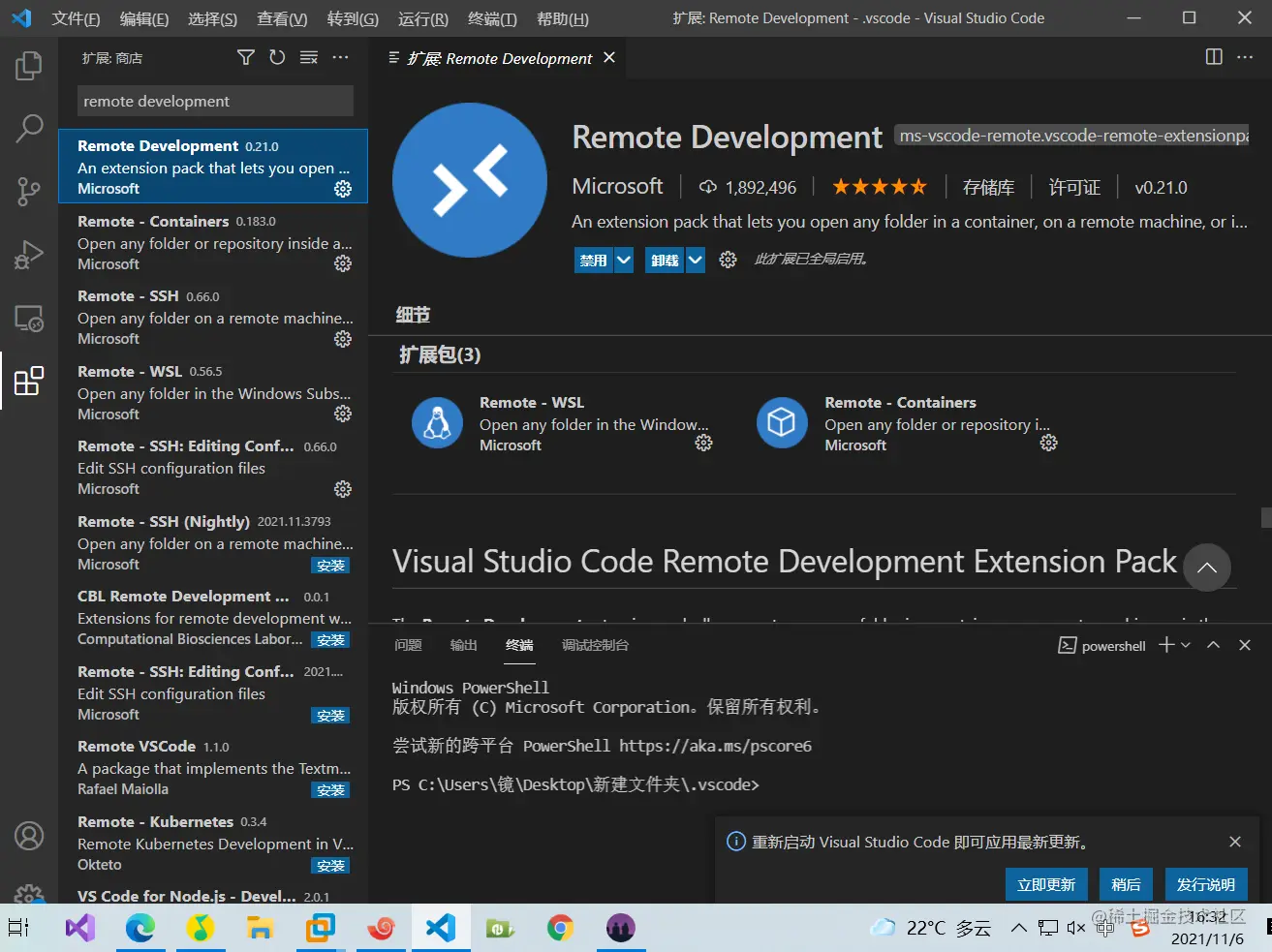Screen dimensions: 1272x952
Task: Open the Accounts icon in activity bar
Action: click(29, 835)
